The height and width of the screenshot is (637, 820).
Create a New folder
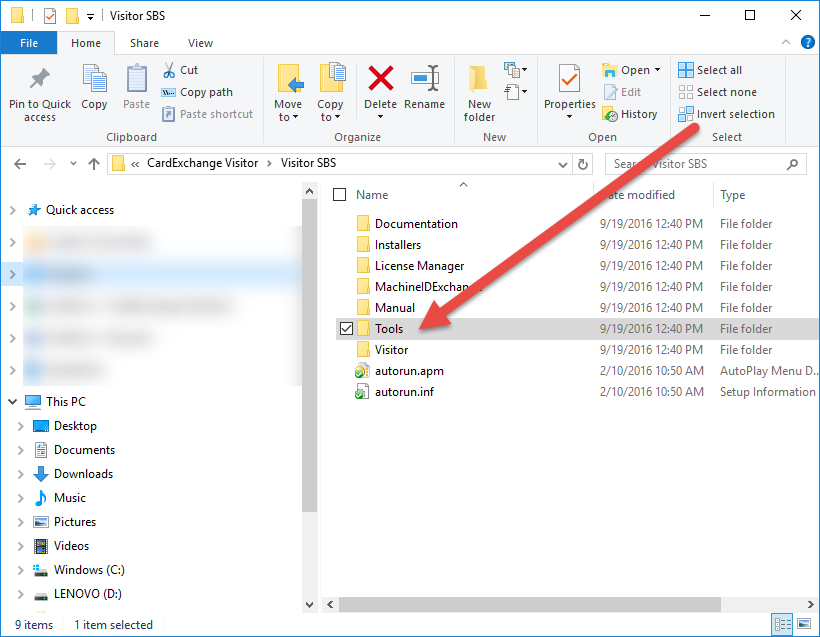pyautogui.click(x=479, y=94)
